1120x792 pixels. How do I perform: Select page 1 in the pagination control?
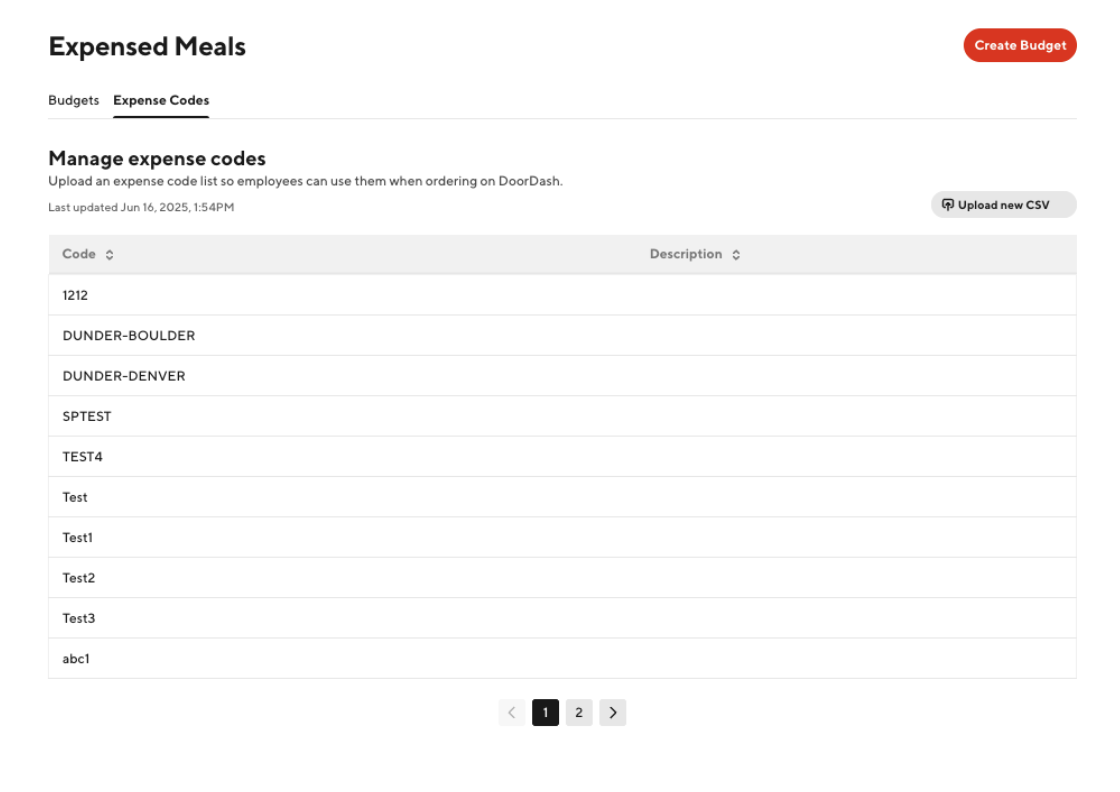tap(545, 712)
